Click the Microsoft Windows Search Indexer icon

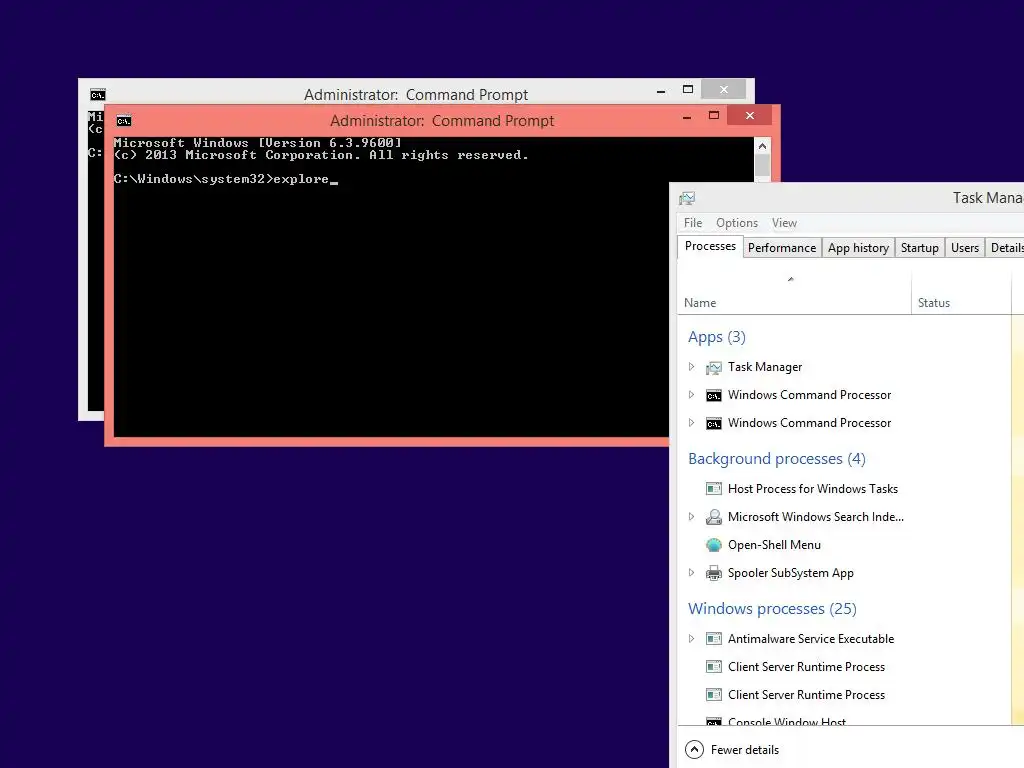tap(714, 517)
